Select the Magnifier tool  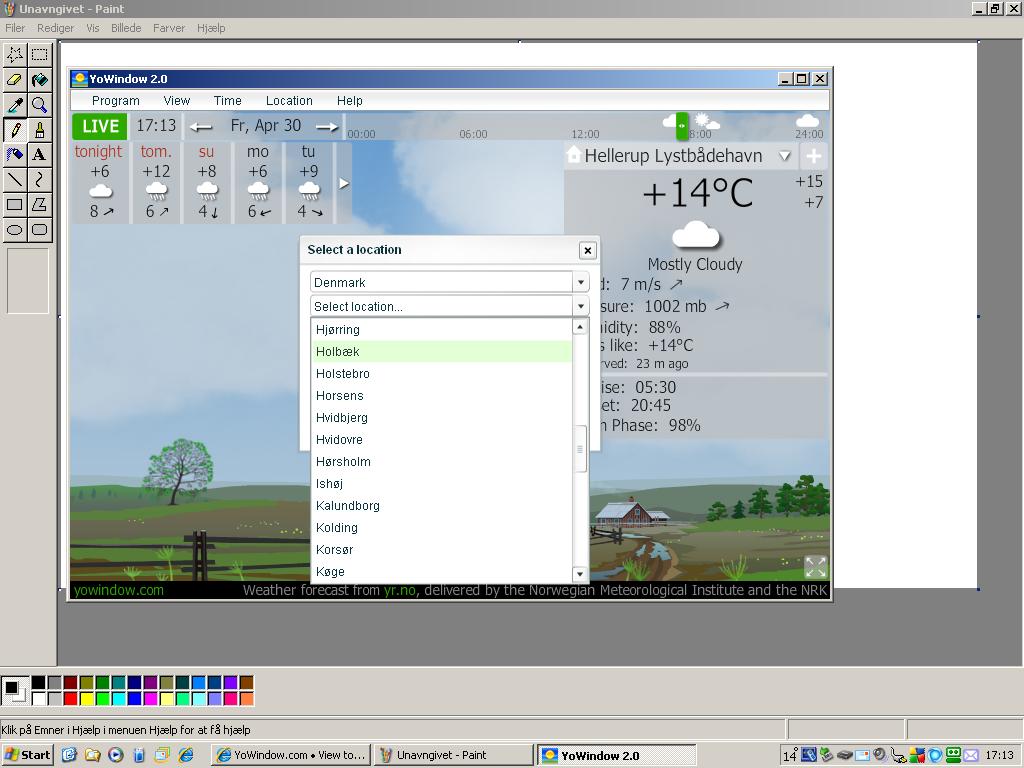tap(40, 104)
